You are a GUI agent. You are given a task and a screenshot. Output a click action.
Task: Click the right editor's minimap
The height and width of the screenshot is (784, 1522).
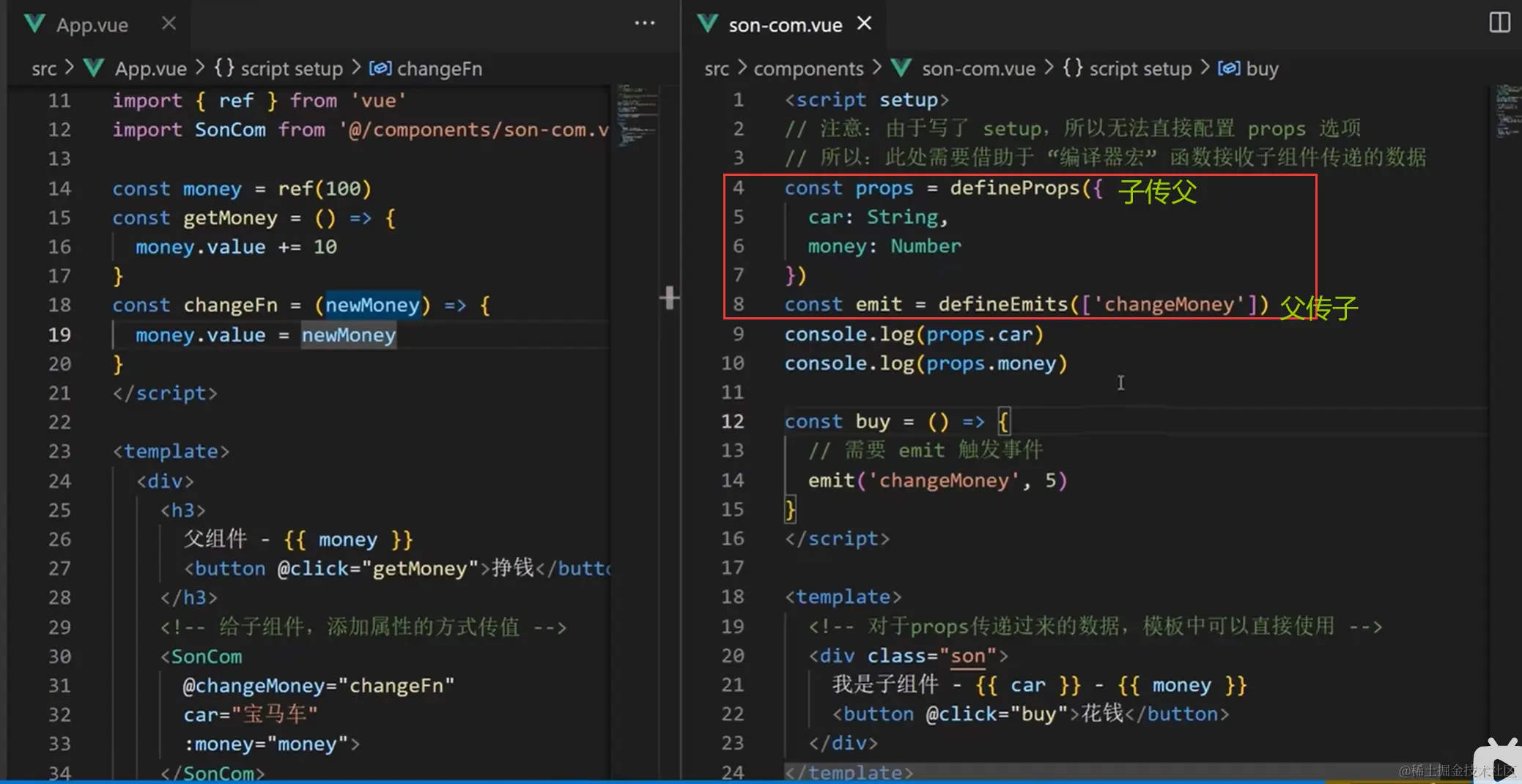click(x=1507, y=111)
